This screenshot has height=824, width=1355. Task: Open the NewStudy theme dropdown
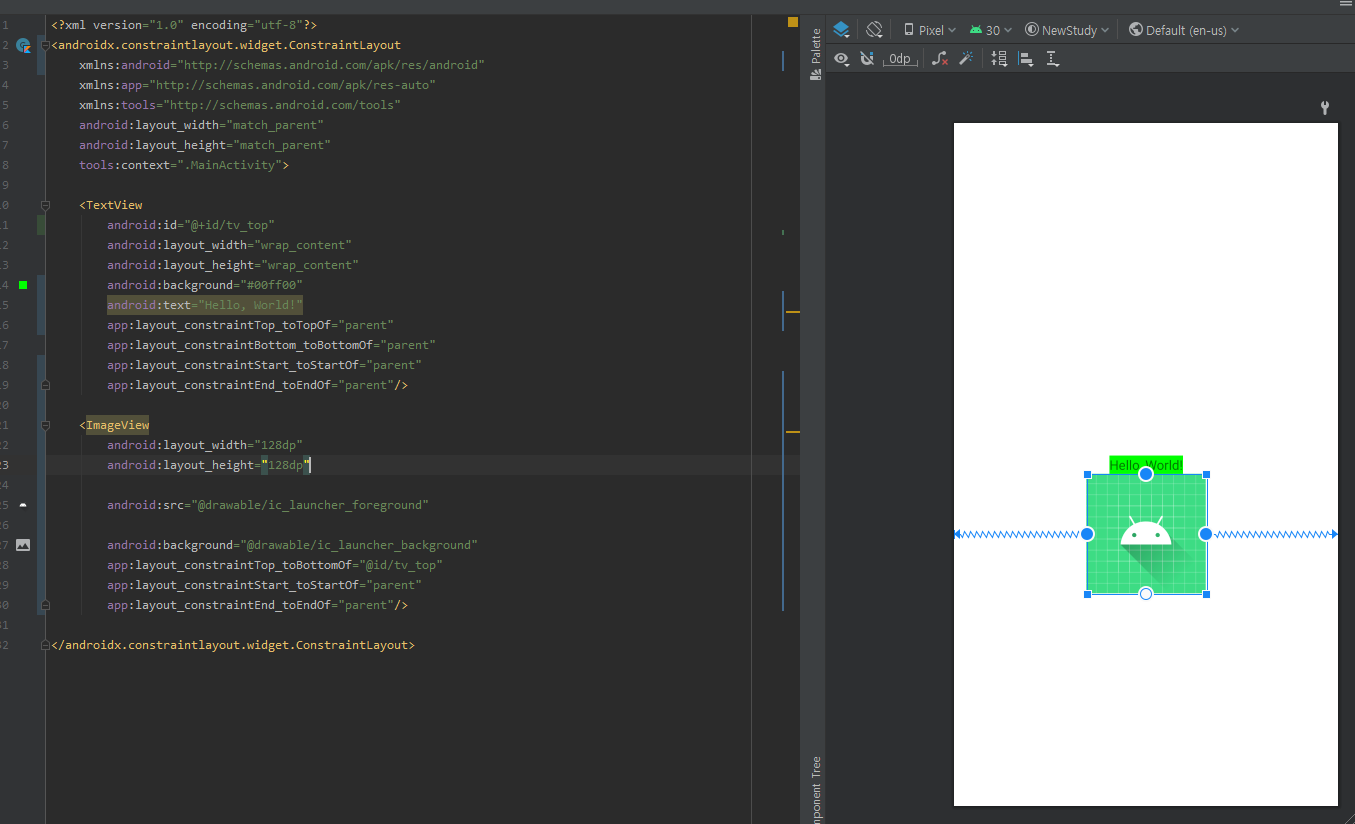click(x=1067, y=30)
